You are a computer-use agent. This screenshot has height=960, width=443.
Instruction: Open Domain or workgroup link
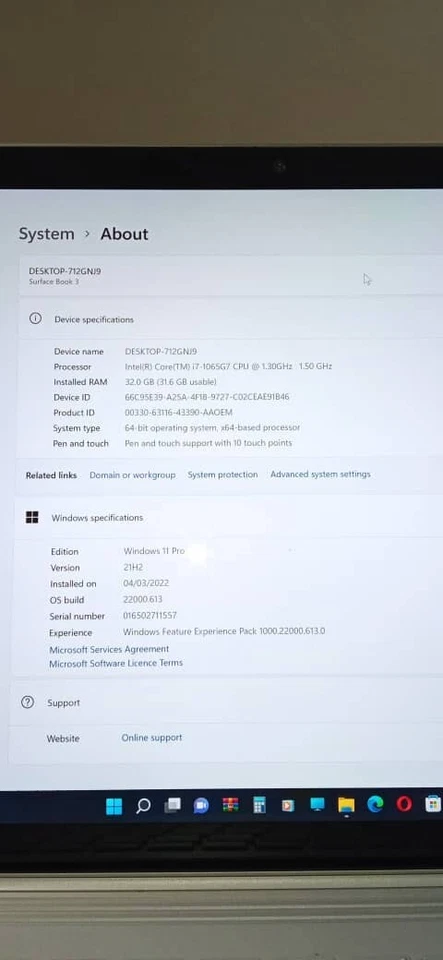click(132, 474)
